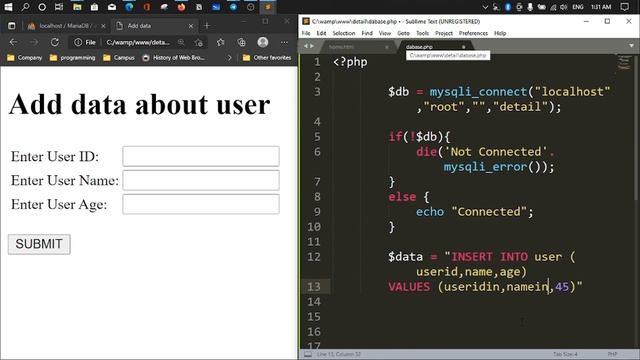Switch to the home.html editor tab

[357, 47]
